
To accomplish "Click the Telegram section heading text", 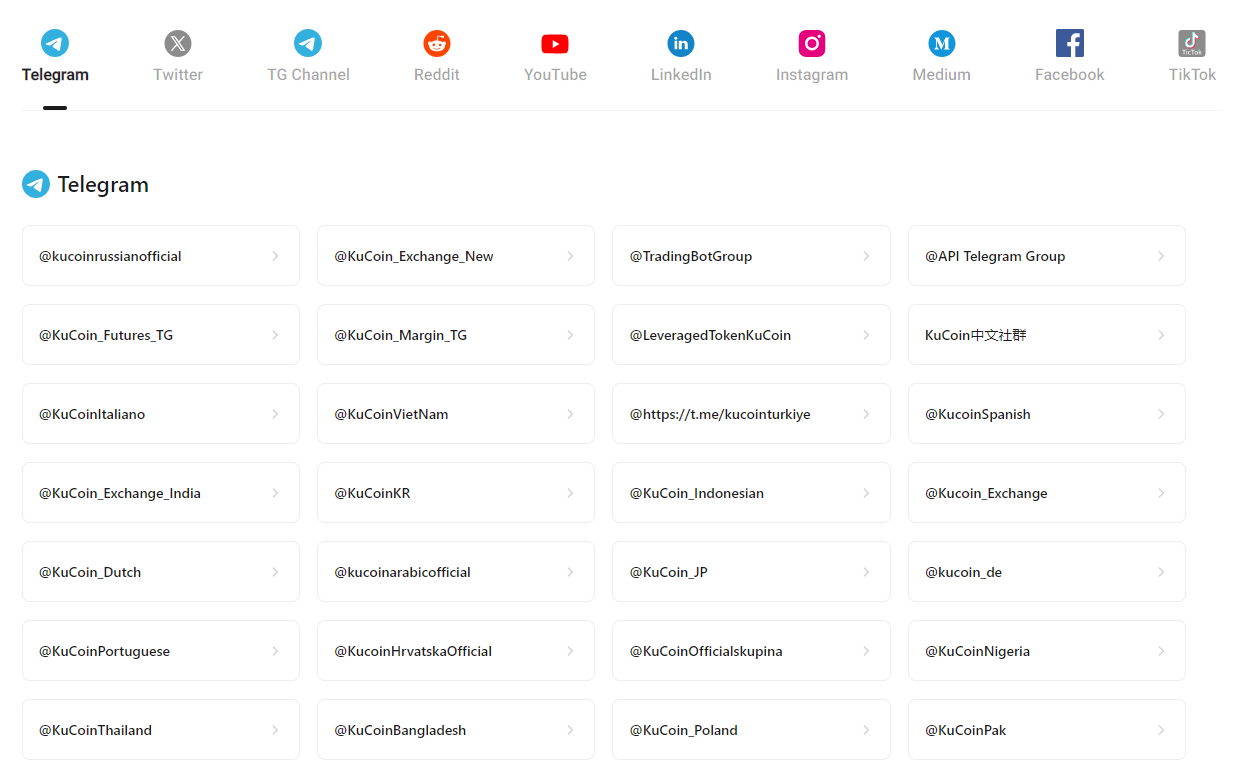I will click(x=103, y=185).
